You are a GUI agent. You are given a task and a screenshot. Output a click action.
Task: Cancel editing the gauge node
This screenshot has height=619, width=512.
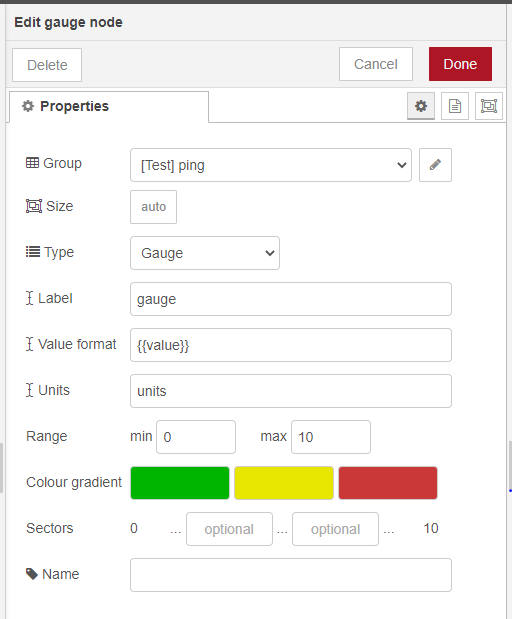[x=376, y=64]
